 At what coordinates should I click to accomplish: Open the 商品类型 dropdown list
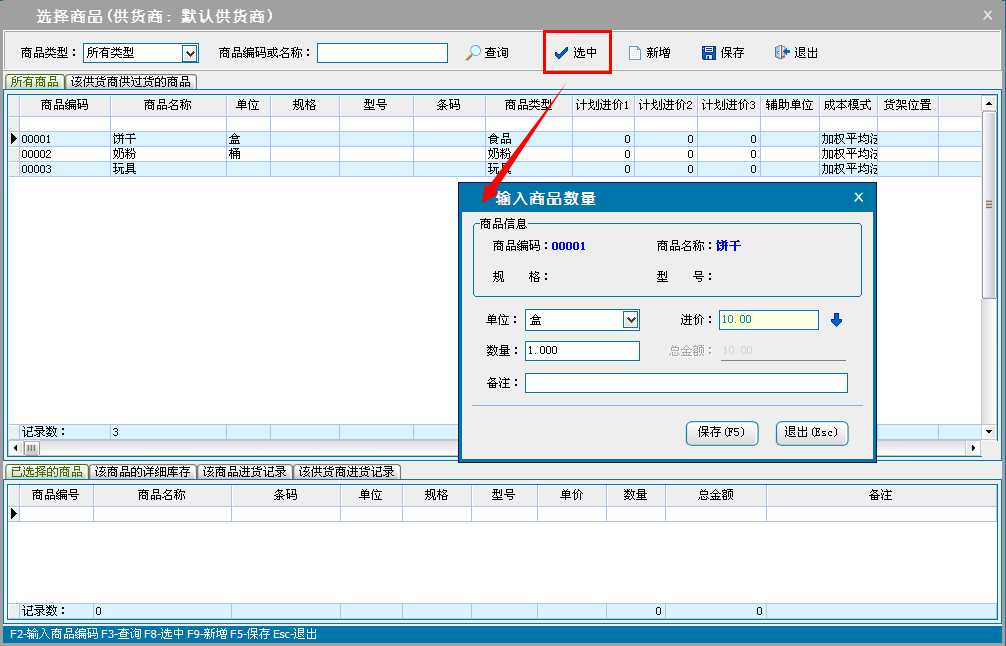point(190,53)
